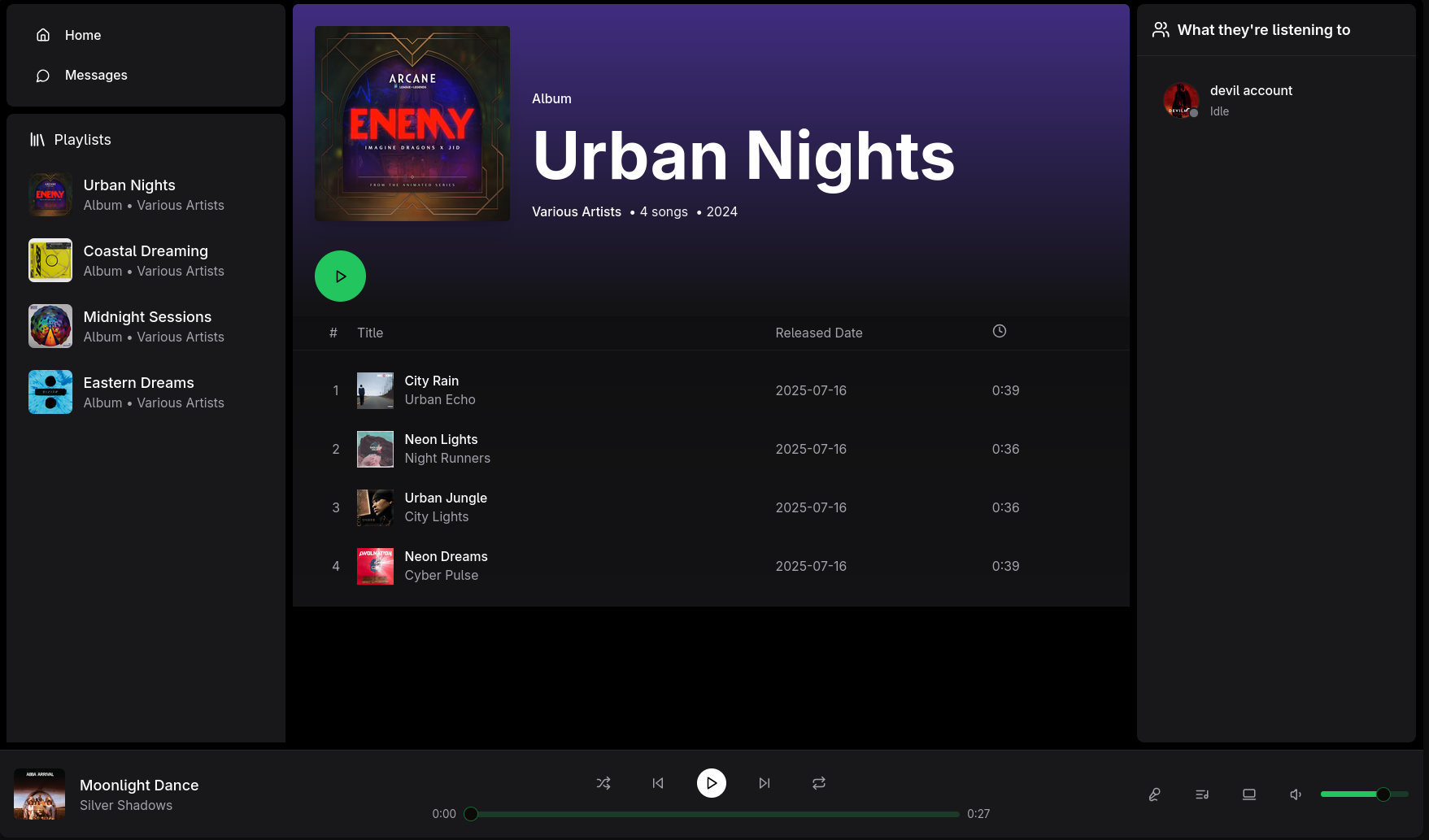
Task: Open the play queue icon
Action: (1202, 794)
